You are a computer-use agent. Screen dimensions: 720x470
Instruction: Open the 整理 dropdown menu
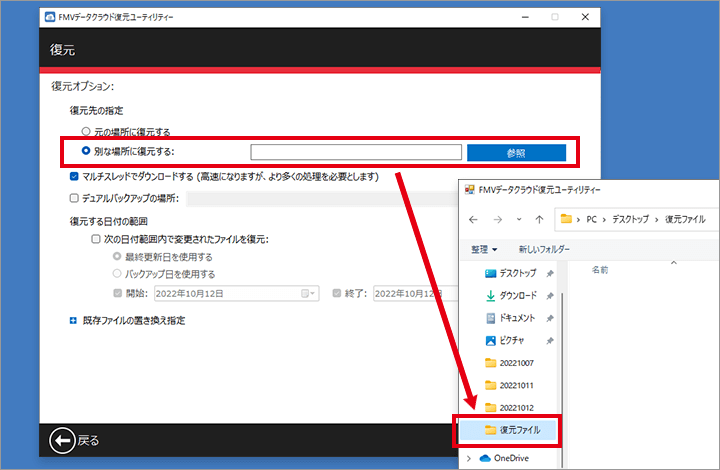point(483,248)
